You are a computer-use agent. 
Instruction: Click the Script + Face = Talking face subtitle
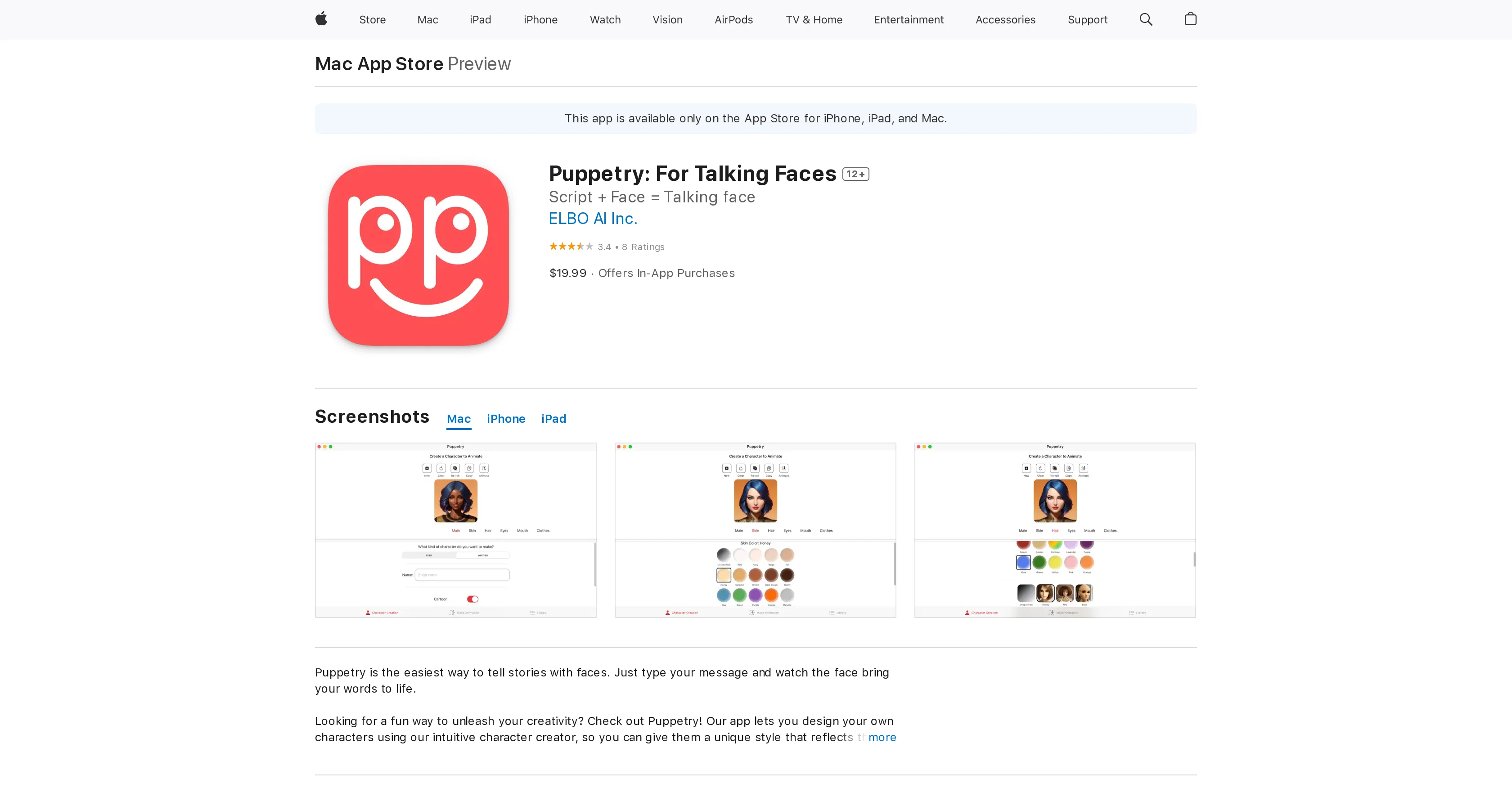click(652, 197)
